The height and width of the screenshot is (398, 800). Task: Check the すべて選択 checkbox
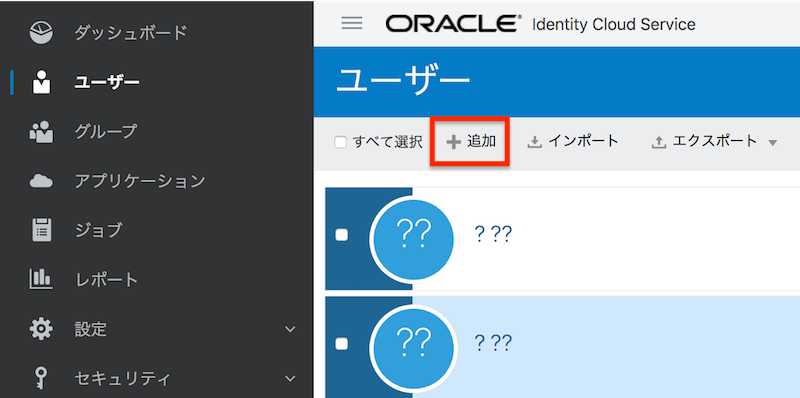click(x=341, y=142)
